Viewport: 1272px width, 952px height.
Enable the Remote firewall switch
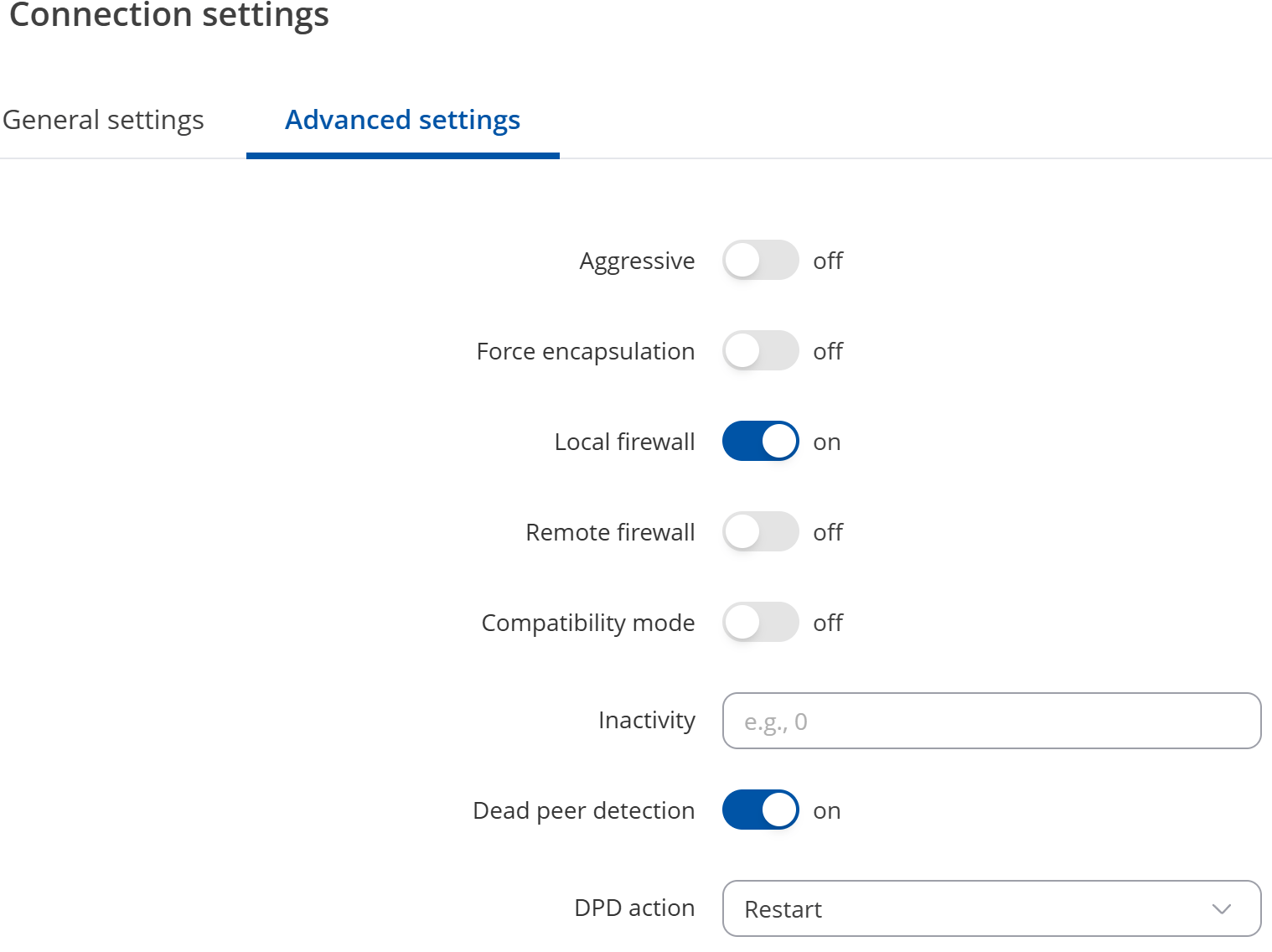(760, 531)
